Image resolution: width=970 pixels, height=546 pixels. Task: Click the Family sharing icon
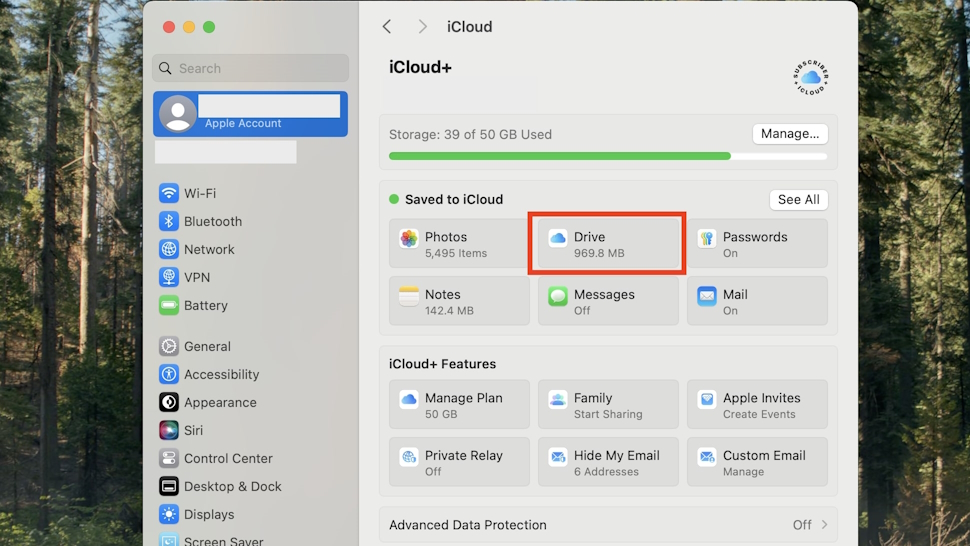[557, 399]
